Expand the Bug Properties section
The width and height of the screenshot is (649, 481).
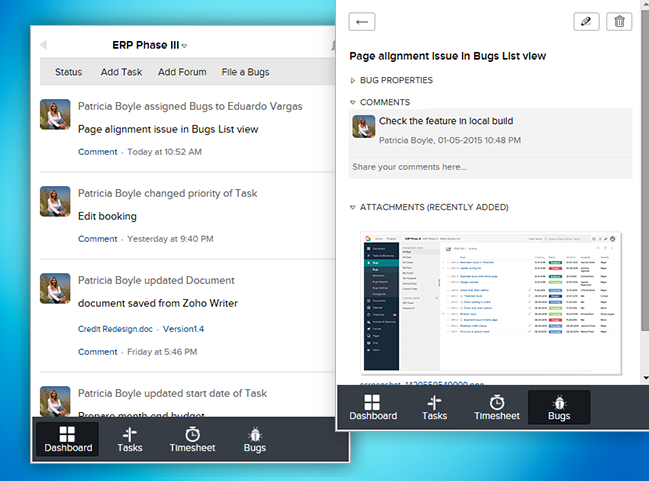point(395,80)
